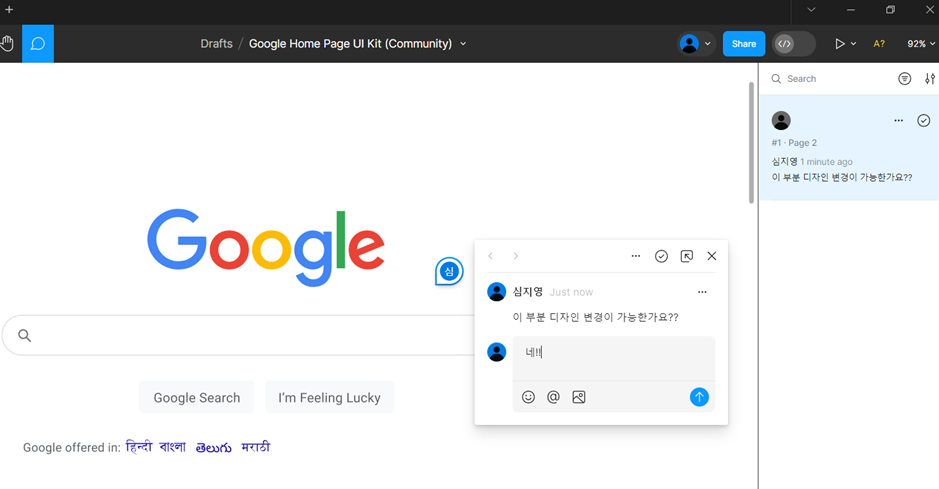939x489 pixels.
Task: Mark thread as resolved in popup
Action: [661, 256]
